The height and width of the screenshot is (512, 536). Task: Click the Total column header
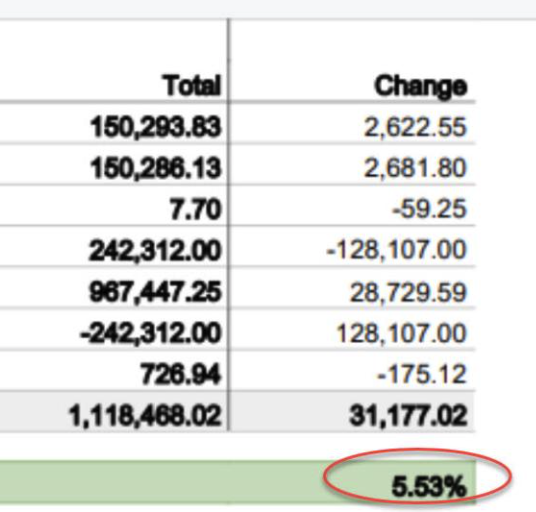(192, 85)
